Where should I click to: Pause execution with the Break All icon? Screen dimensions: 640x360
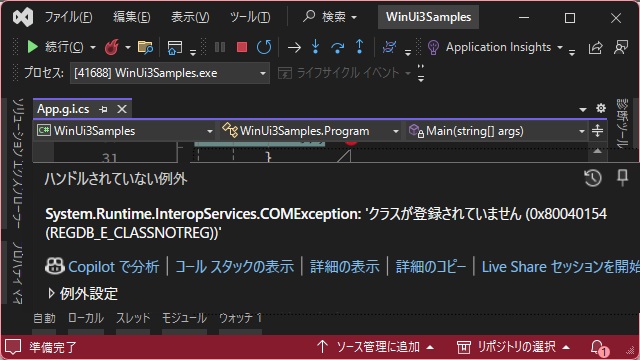pyautogui.click(x=220, y=47)
